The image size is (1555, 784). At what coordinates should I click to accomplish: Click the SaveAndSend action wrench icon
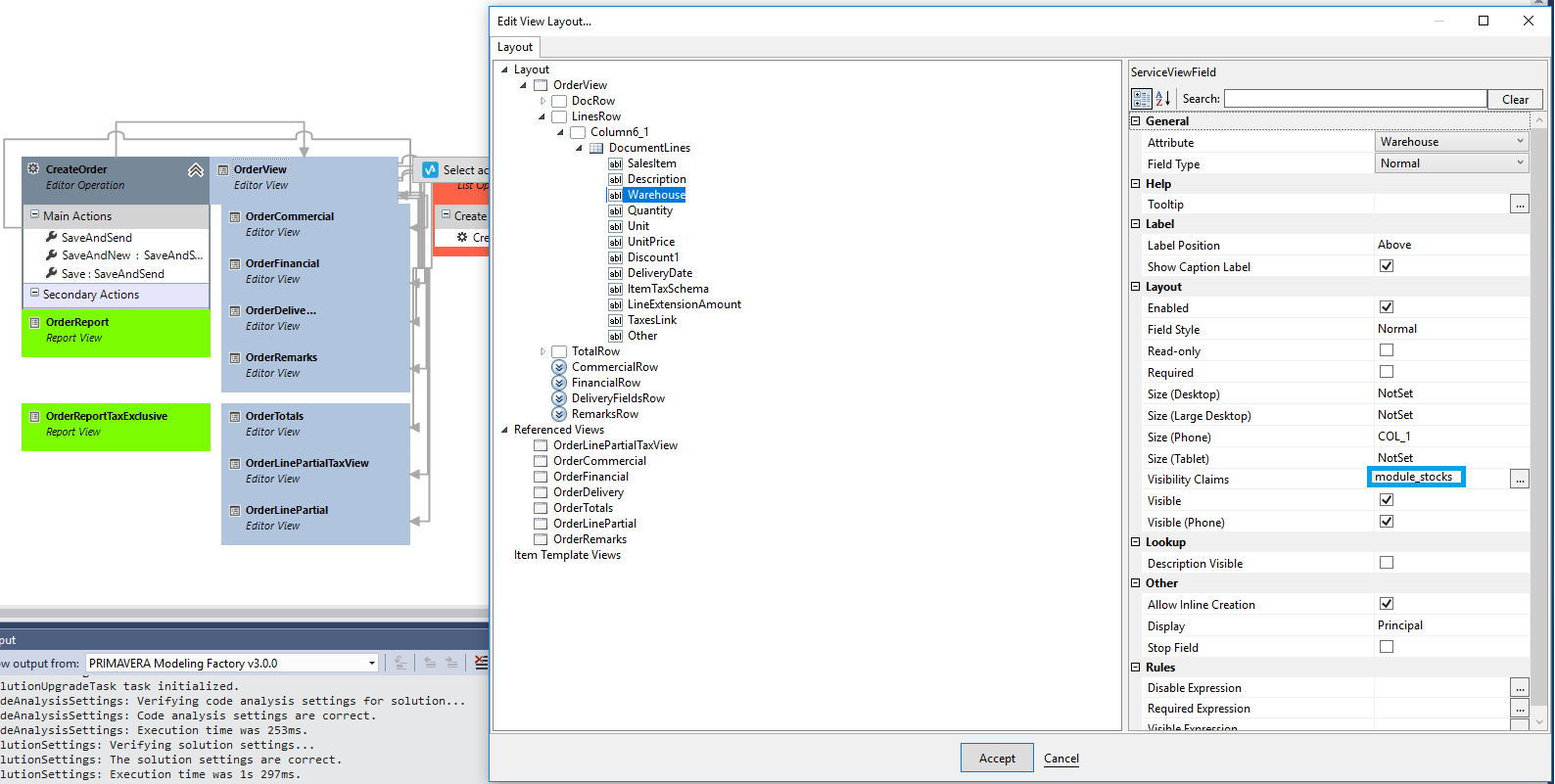(52, 237)
